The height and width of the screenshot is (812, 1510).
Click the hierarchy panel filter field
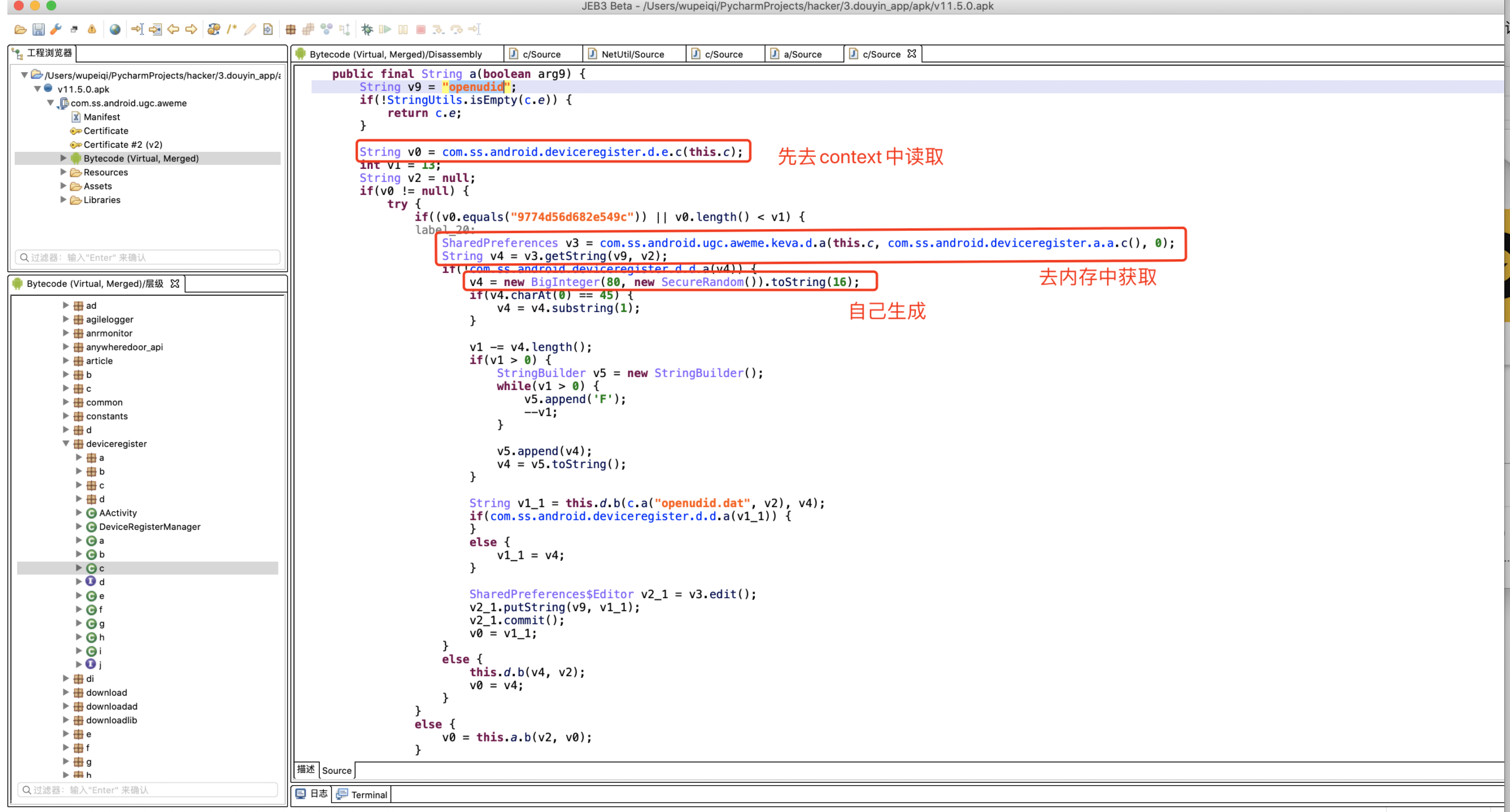pos(148,790)
